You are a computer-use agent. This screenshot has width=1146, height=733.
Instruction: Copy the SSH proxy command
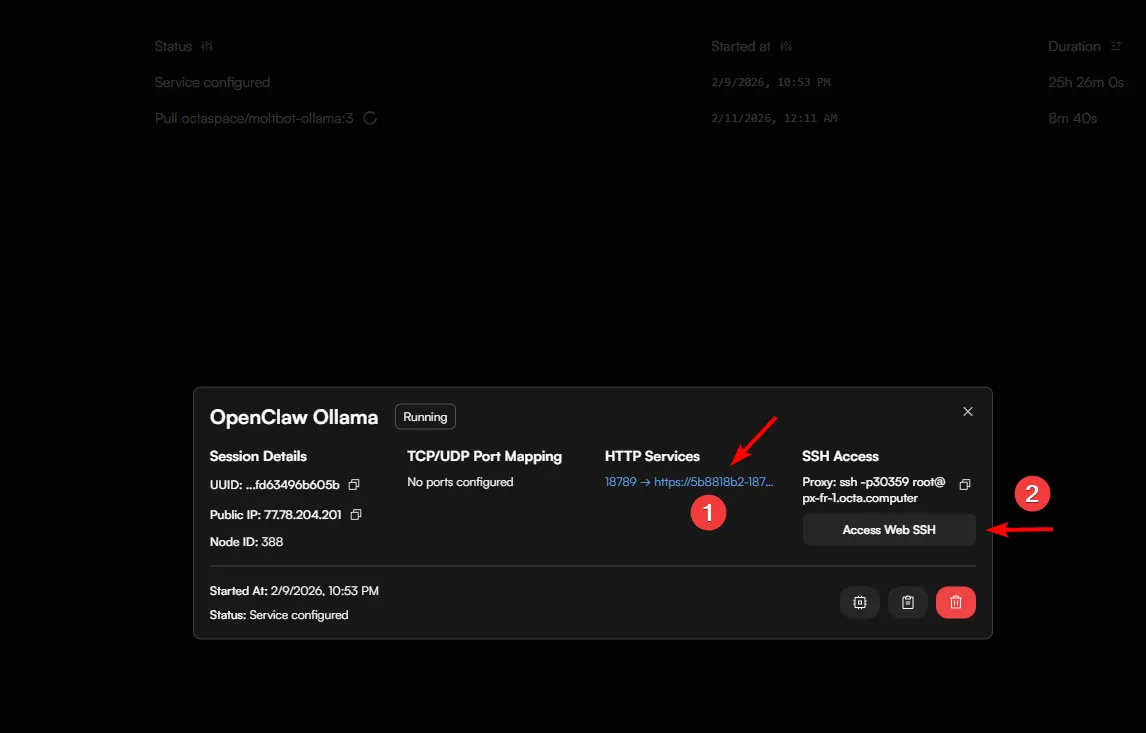965,485
